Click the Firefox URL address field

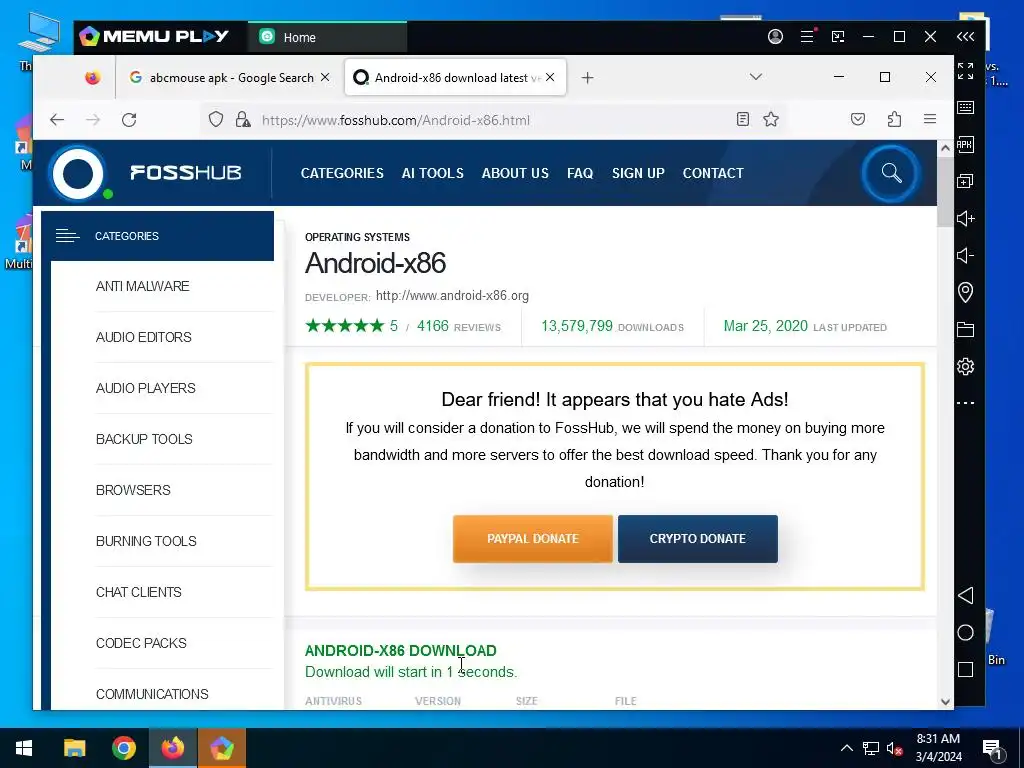click(493, 120)
